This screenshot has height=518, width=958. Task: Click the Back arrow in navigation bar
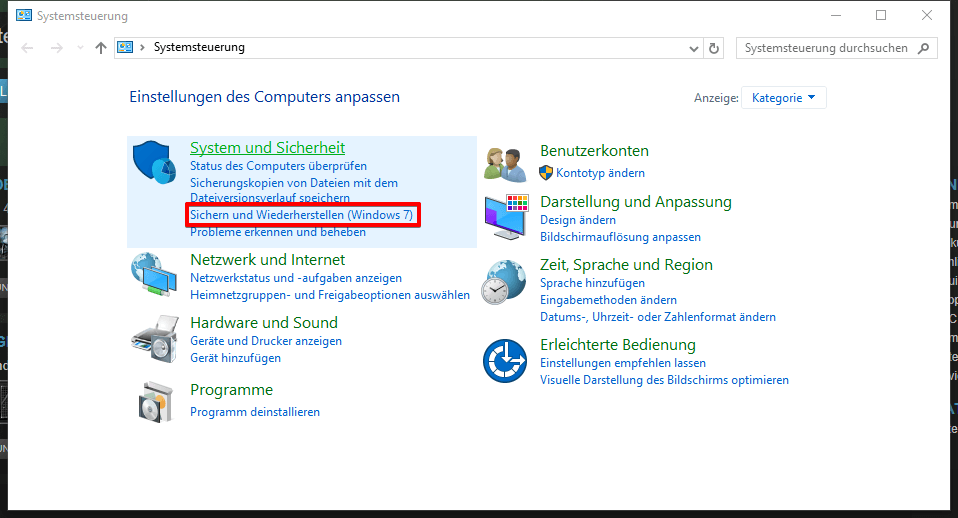[27, 48]
